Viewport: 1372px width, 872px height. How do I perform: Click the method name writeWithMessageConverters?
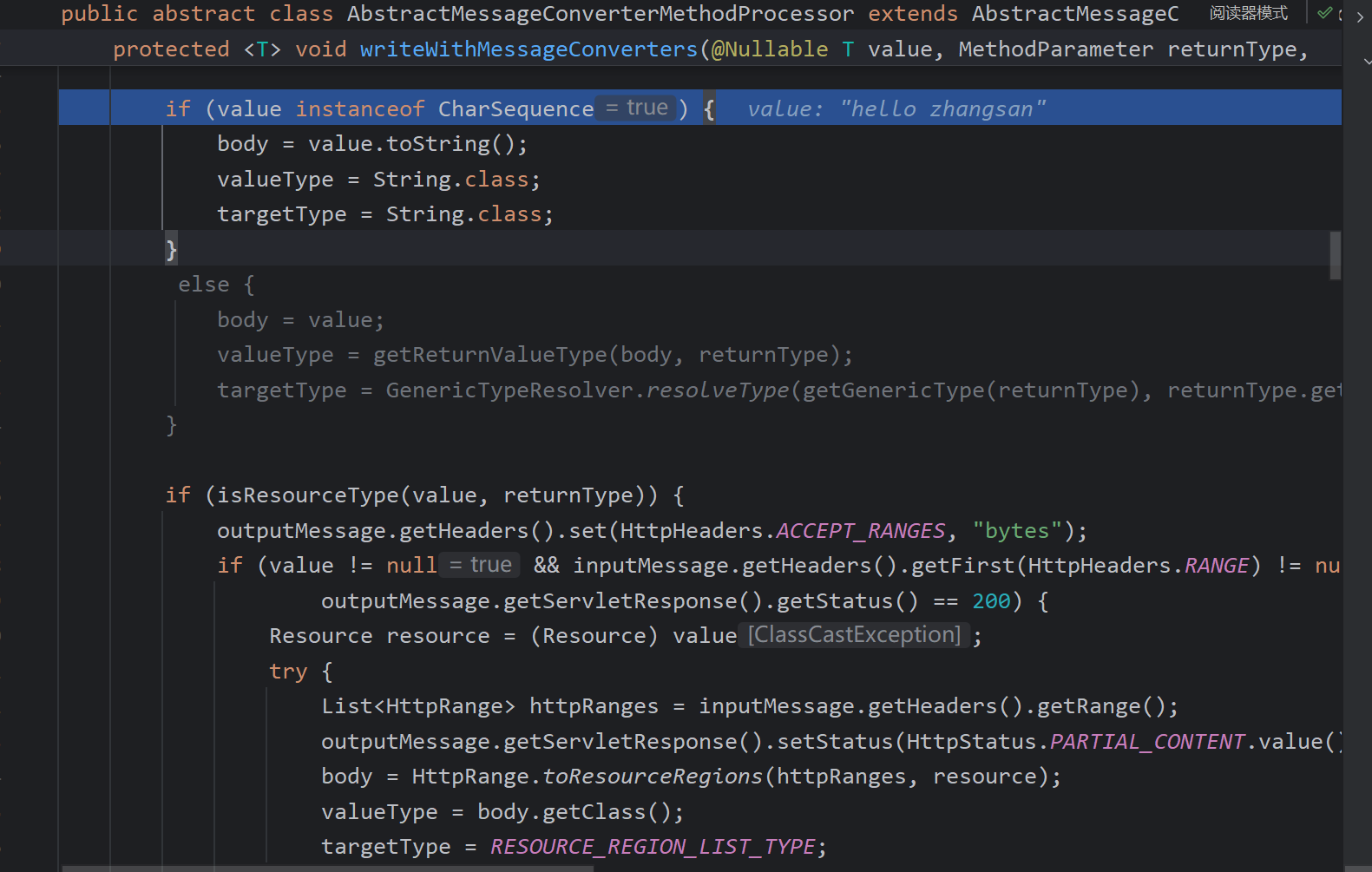529,49
